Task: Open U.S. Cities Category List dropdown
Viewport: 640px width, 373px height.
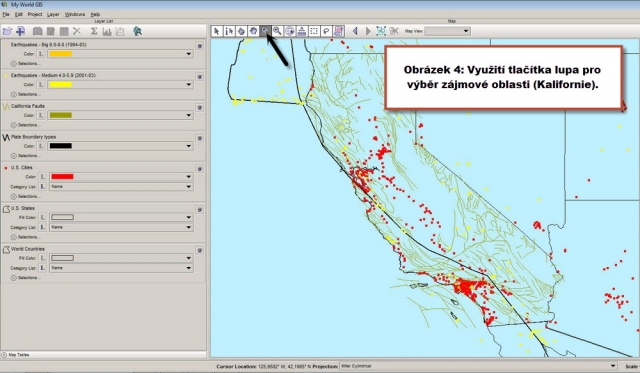Action: pyautogui.click(x=121, y=186)
